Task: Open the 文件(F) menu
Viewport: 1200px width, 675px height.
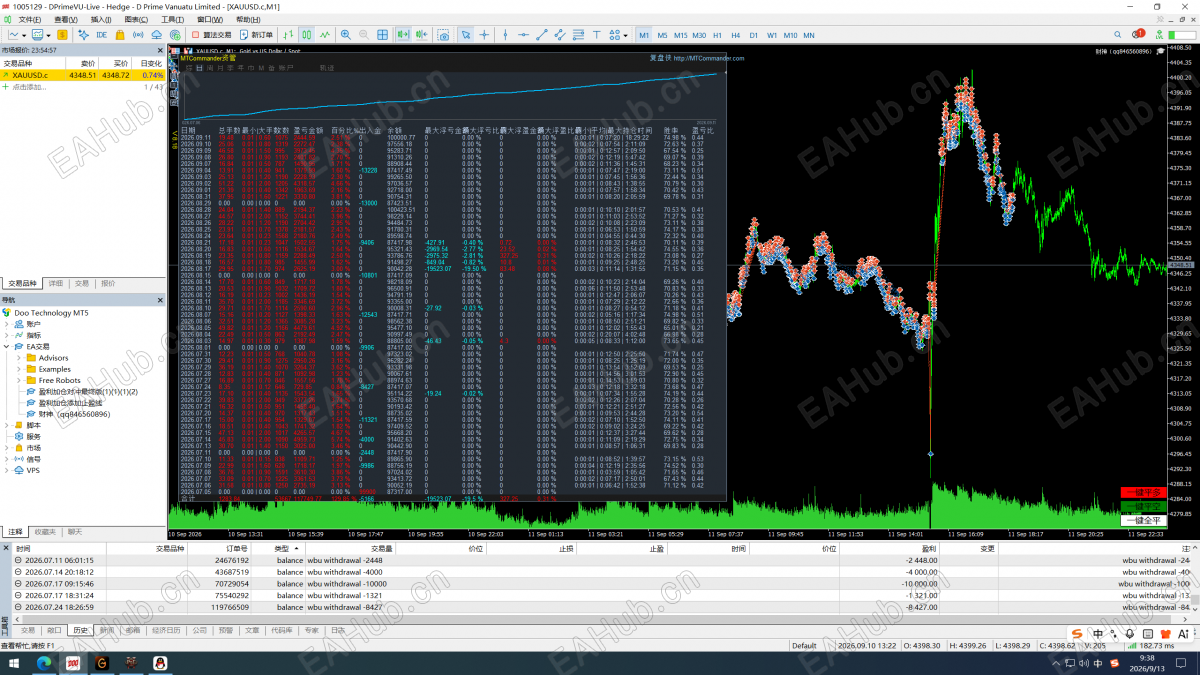Action: (x=30, y=19)
